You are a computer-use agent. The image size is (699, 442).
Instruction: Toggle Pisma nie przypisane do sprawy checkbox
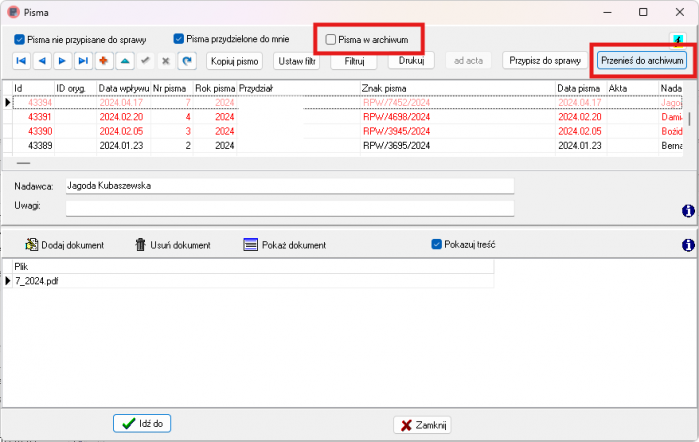[19, 40]
